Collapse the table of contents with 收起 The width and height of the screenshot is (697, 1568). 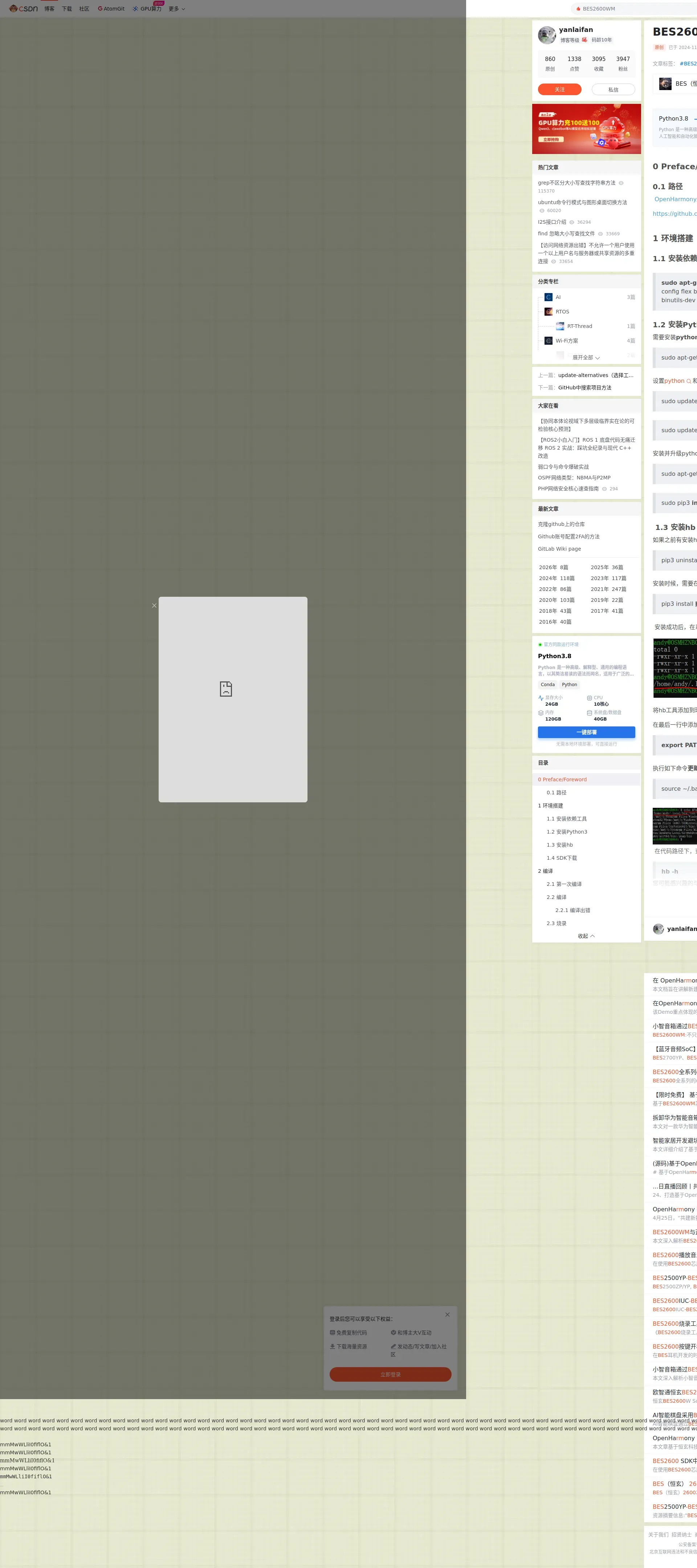tap(586, 936)
